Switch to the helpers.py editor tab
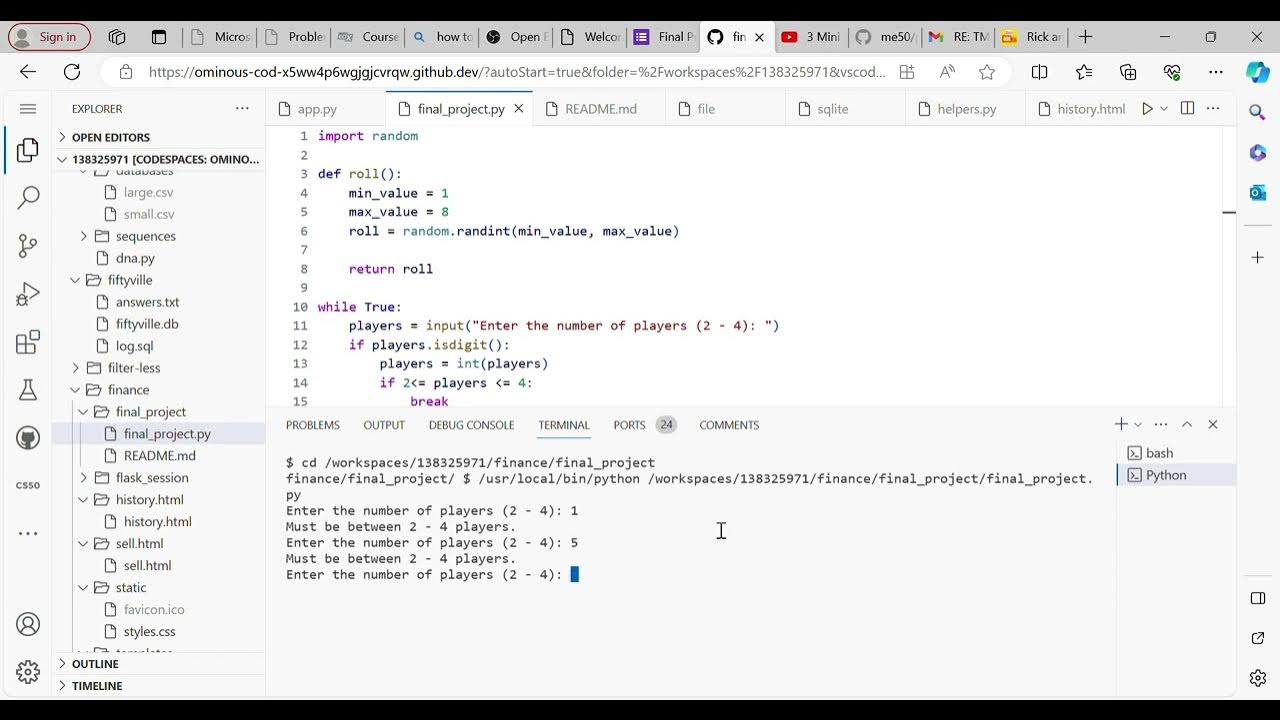Viewport: 1280px width, 720px height. (966, 109)
